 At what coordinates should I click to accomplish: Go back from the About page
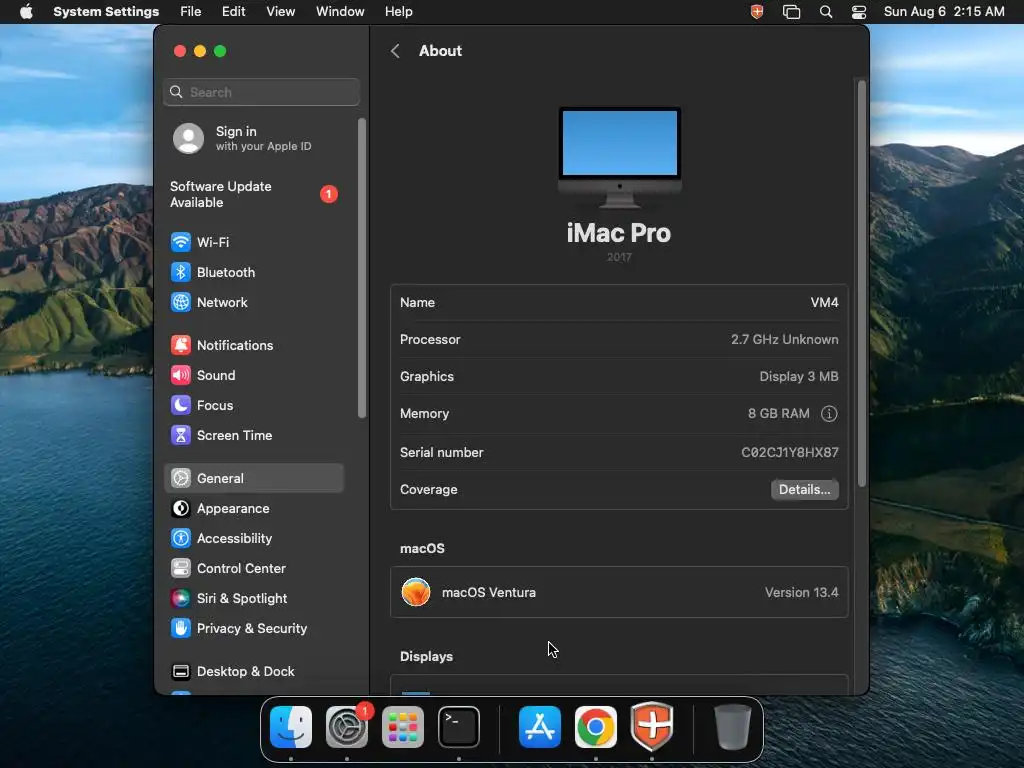[x=395, y=51]
